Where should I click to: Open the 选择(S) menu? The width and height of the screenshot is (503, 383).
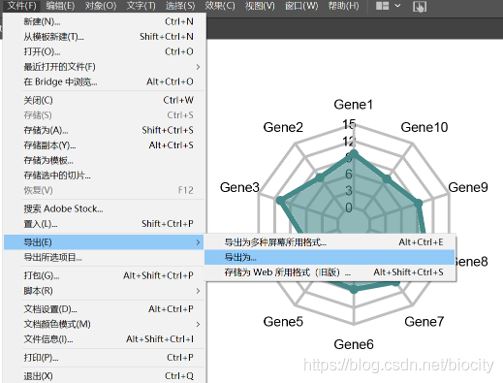click(x=180, y=6)
